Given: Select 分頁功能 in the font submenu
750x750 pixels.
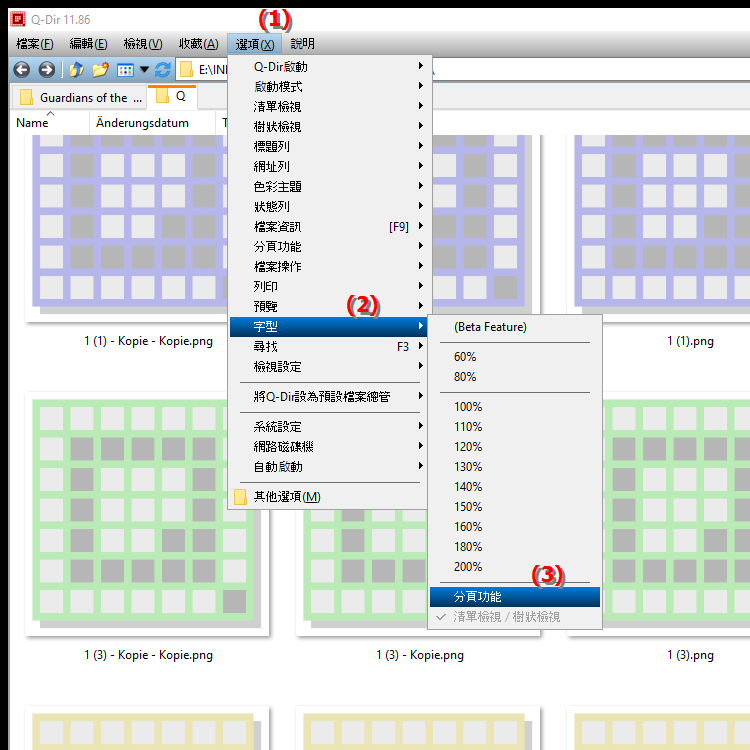Looking at the screenshot, I should pos(515,597).
